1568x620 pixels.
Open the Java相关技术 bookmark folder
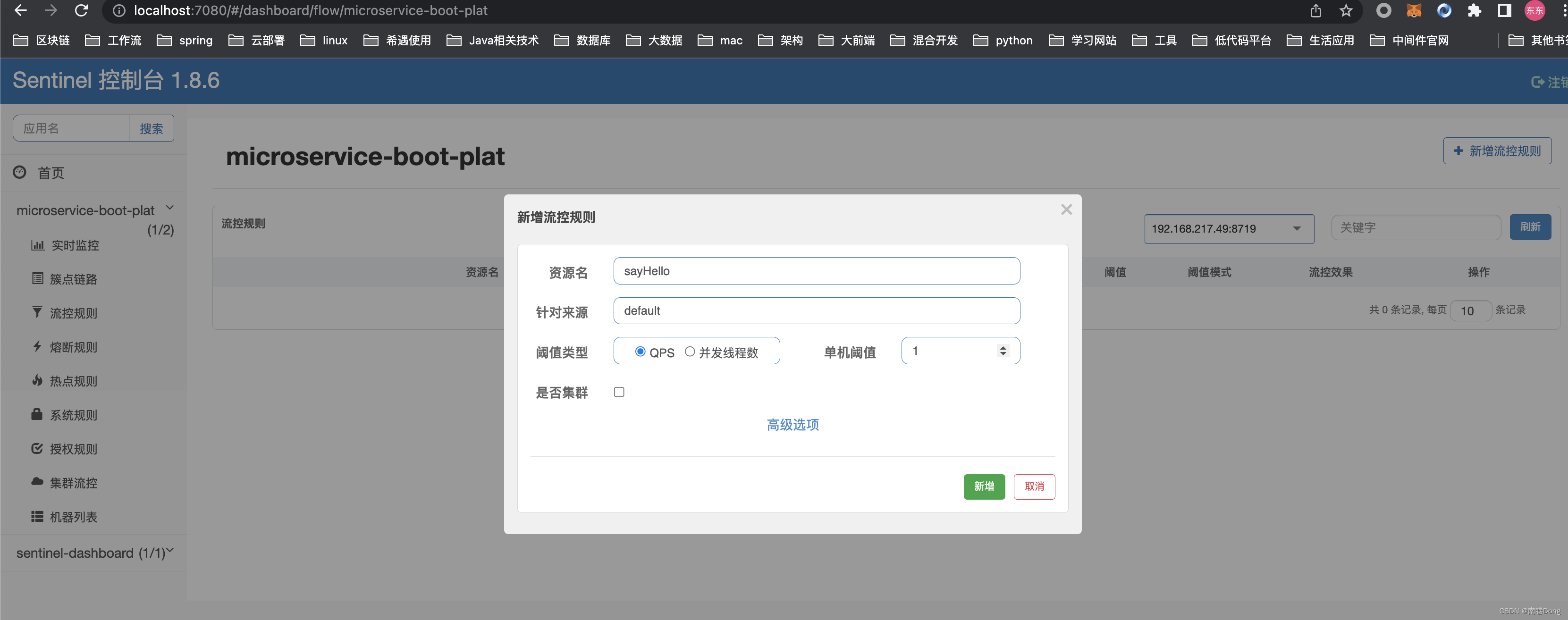click(x=492, y=40)
